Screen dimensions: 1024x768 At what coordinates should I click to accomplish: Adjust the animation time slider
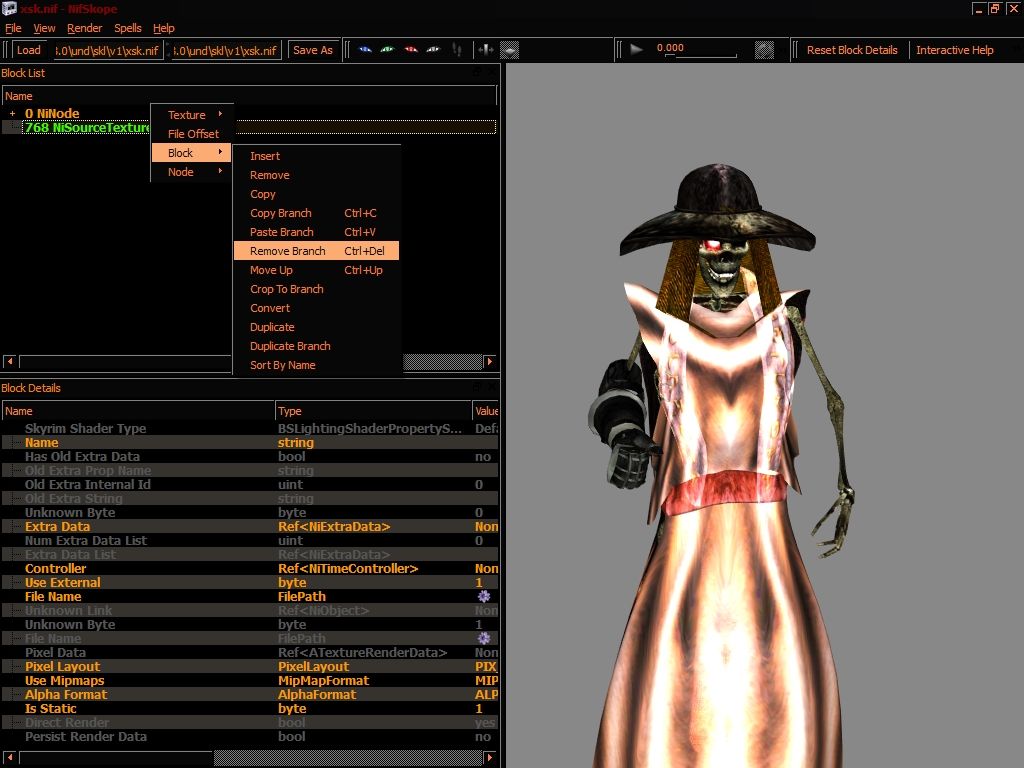pos(701,56)
